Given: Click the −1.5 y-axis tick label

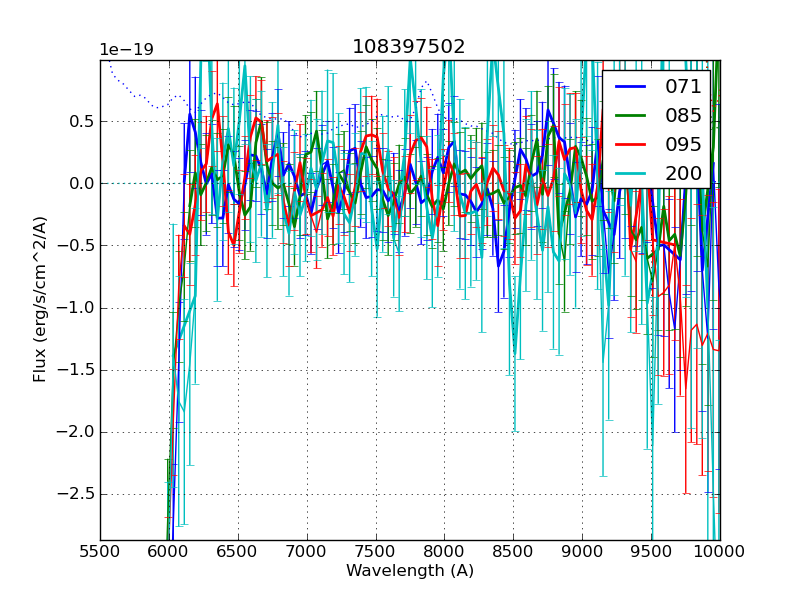Looking at the screenshot, I should pyautogui.click(x=74, y=370).
